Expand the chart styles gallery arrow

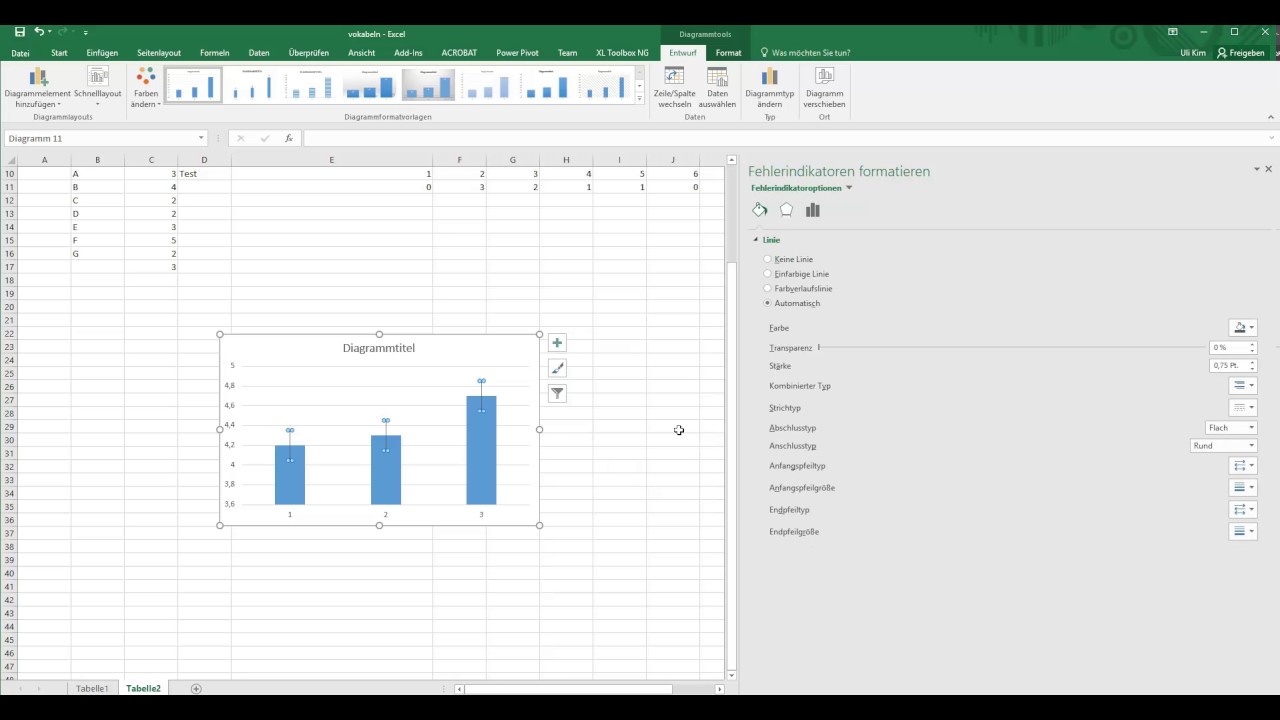click(x=640, y=99)
